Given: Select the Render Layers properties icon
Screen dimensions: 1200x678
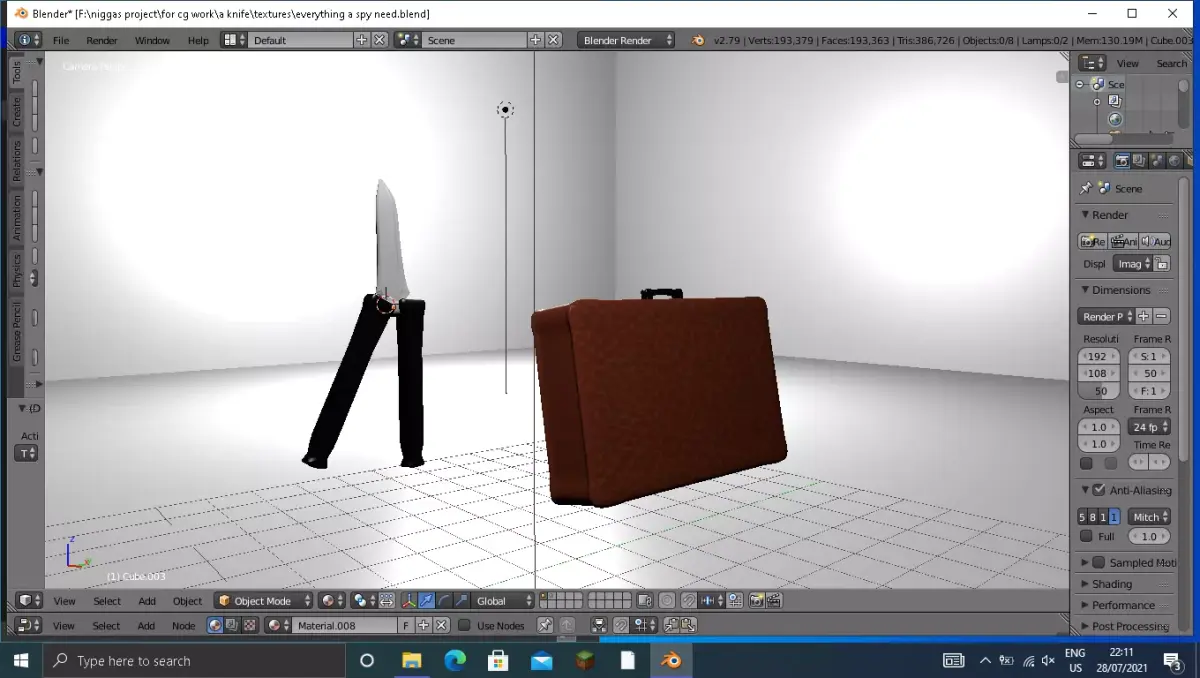Looking at the screenshot, I should click(x=1138, y=162).
